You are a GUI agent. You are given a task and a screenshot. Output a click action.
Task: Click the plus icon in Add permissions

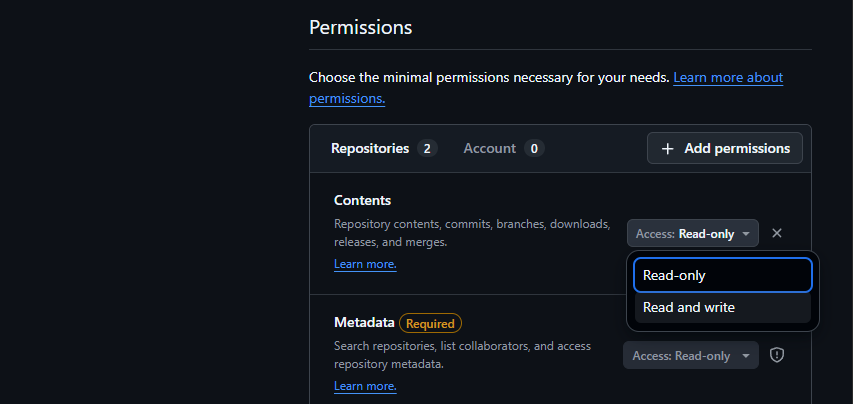[667, 148]
